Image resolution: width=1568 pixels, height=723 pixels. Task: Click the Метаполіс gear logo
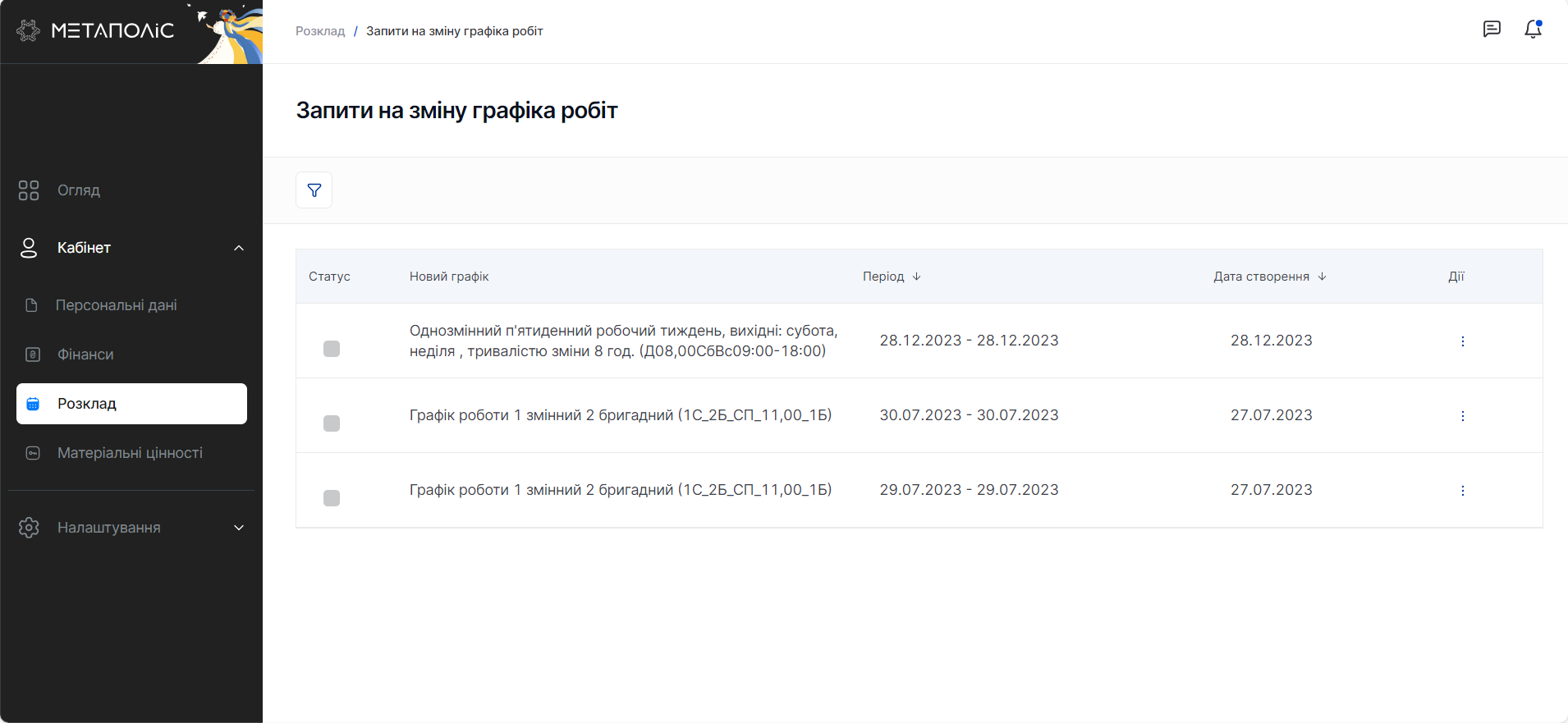click(x=28, y=30)
